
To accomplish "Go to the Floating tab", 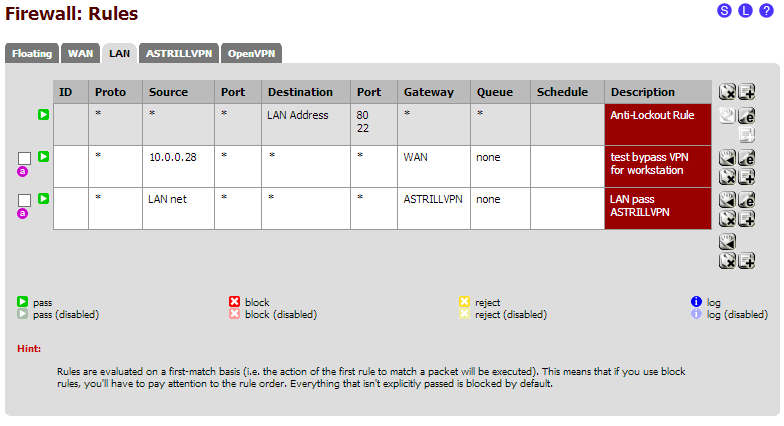I will [32, 54].
